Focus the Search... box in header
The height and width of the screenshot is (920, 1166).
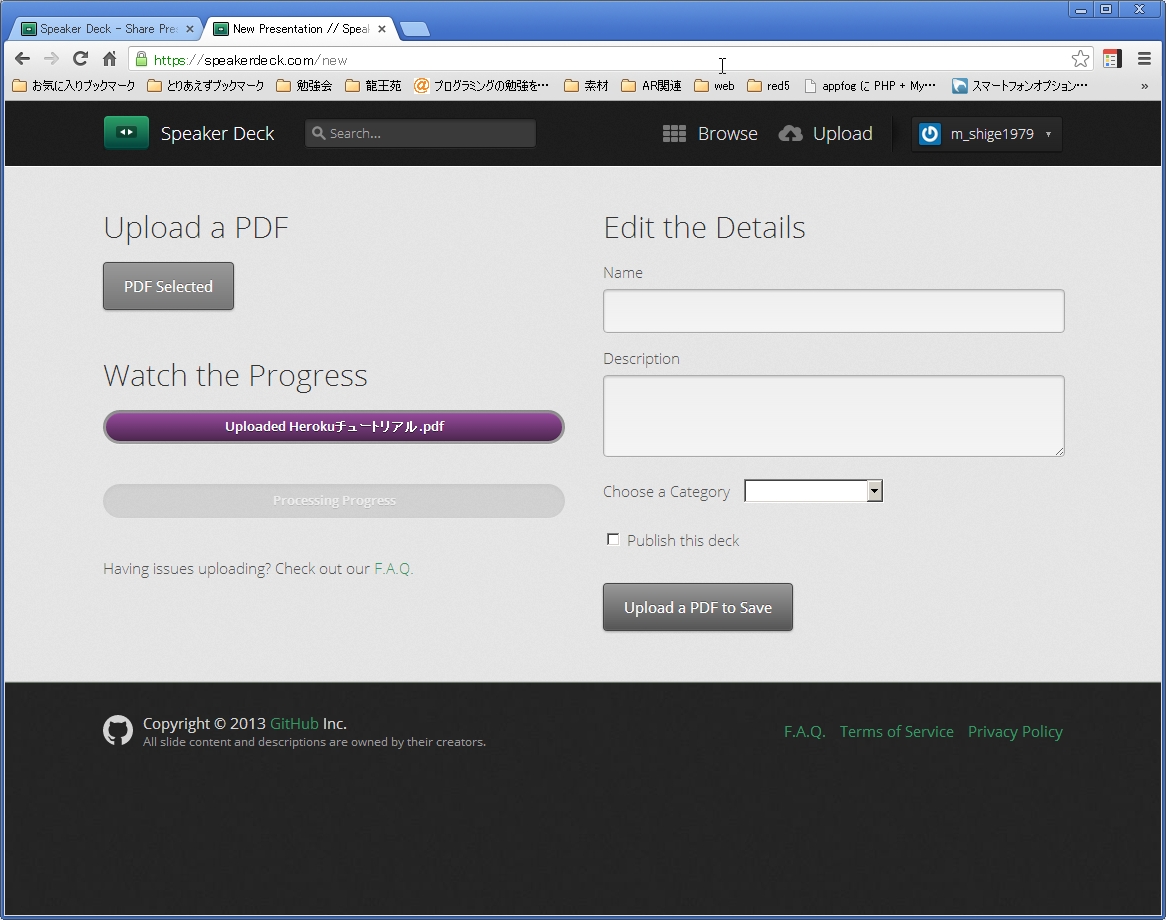click(x=420, y=133)
